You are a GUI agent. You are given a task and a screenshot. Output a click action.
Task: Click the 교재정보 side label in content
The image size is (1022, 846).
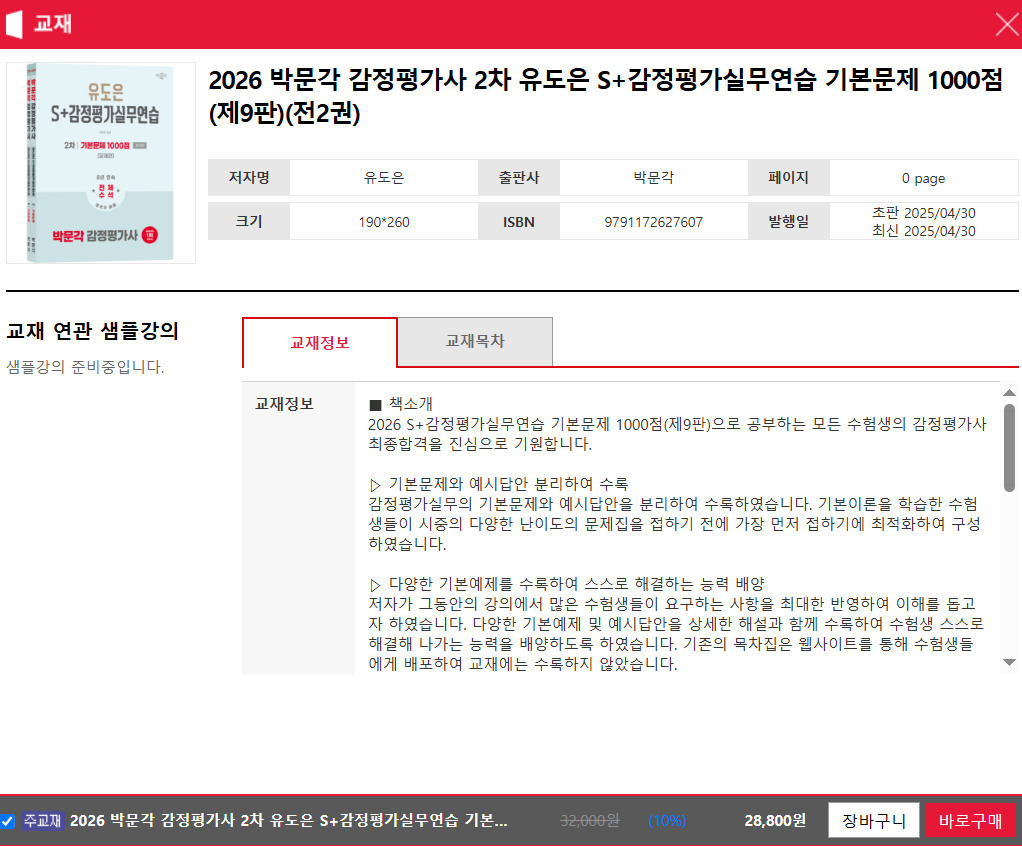point(284,404)
